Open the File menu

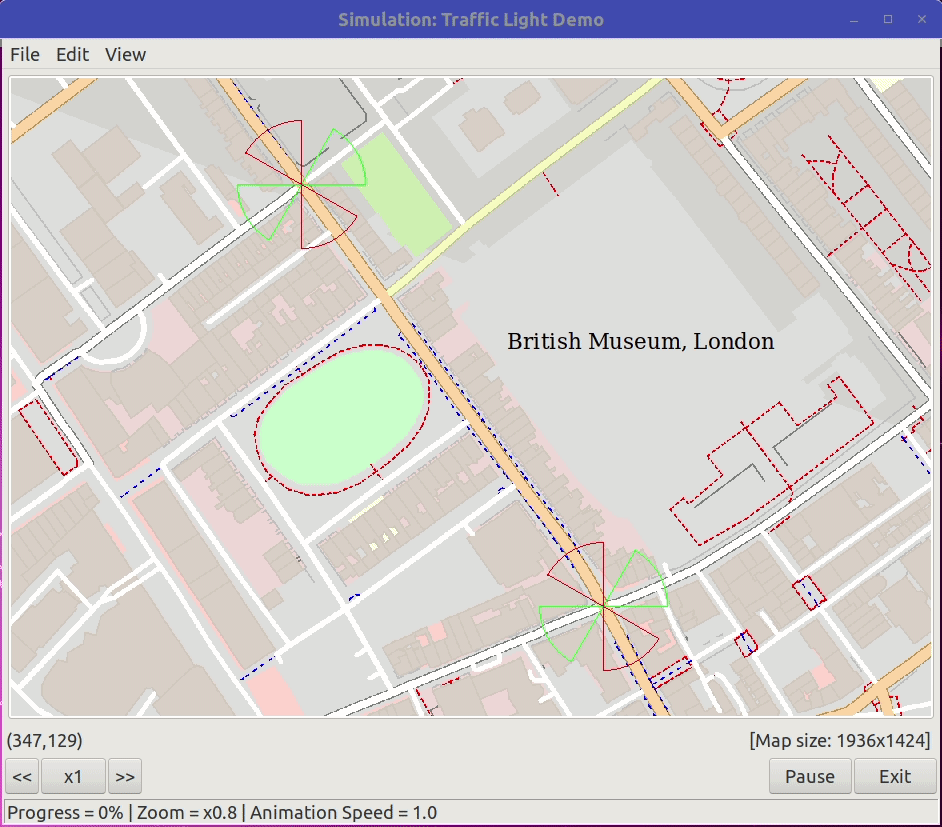(x=25, y=55)
